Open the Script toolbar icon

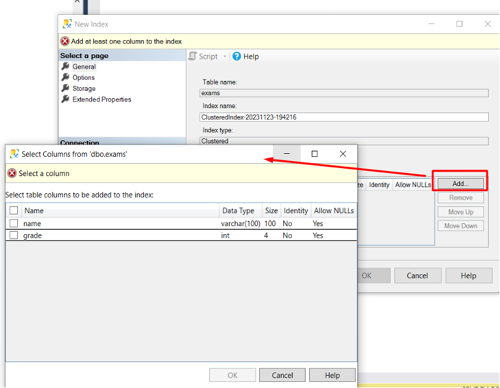pos(192,56)
